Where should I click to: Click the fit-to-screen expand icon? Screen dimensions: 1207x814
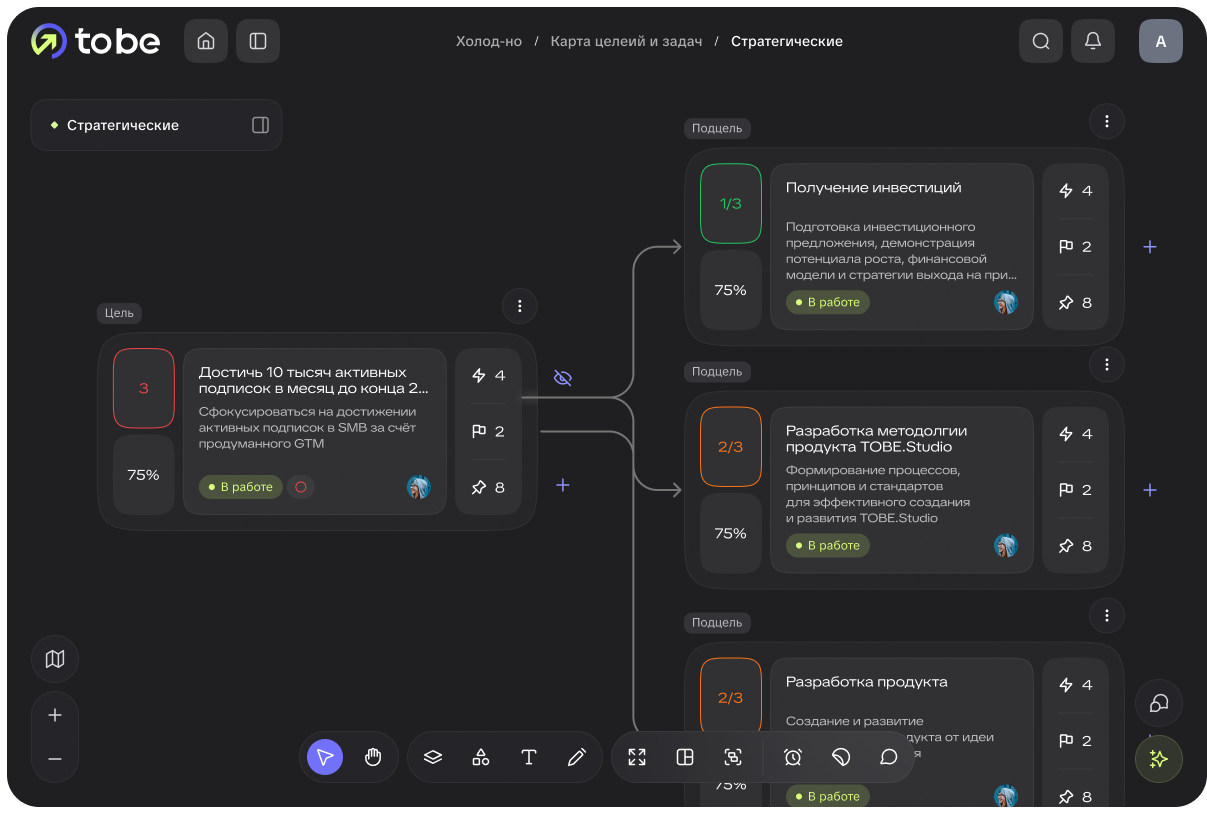pyautogui.click(x=637, y=757)
